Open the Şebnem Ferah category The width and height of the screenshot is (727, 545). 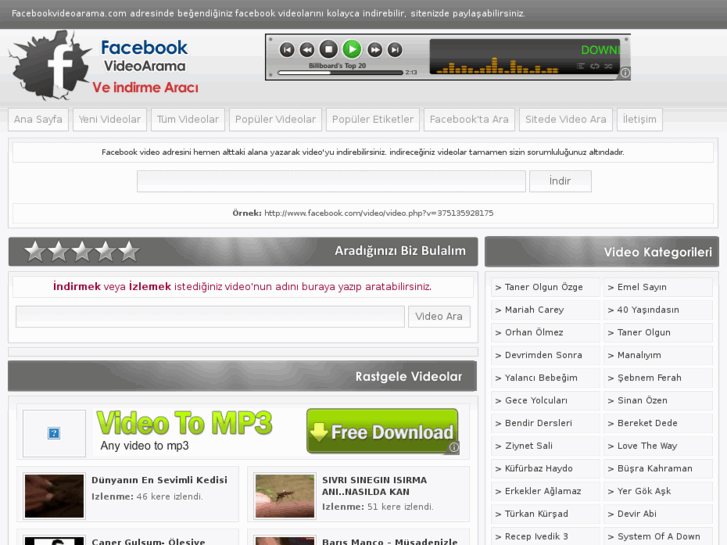tap(658, 378)
